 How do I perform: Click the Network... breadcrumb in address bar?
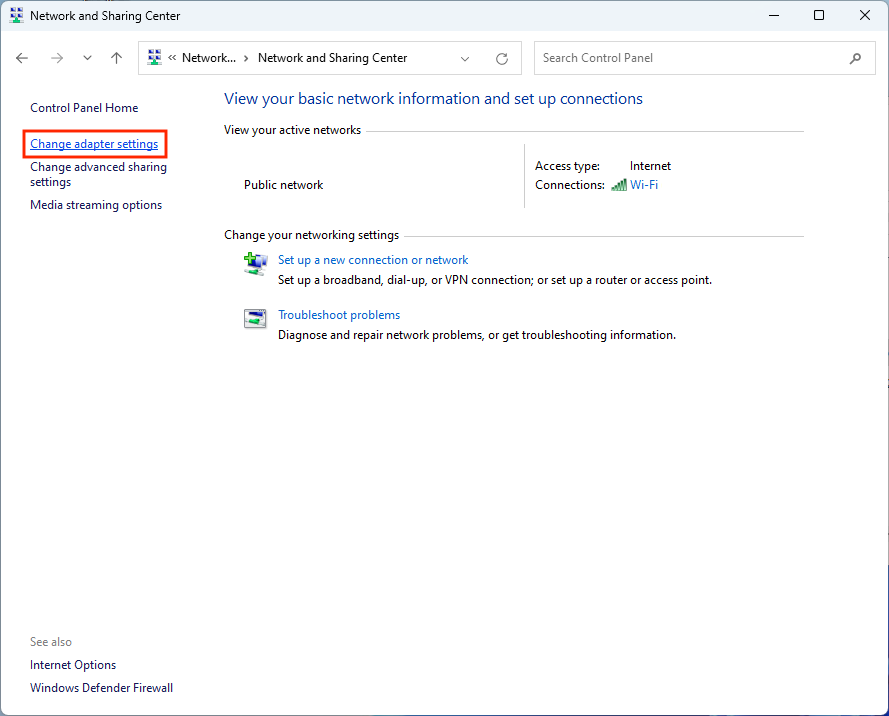point(209,58)
